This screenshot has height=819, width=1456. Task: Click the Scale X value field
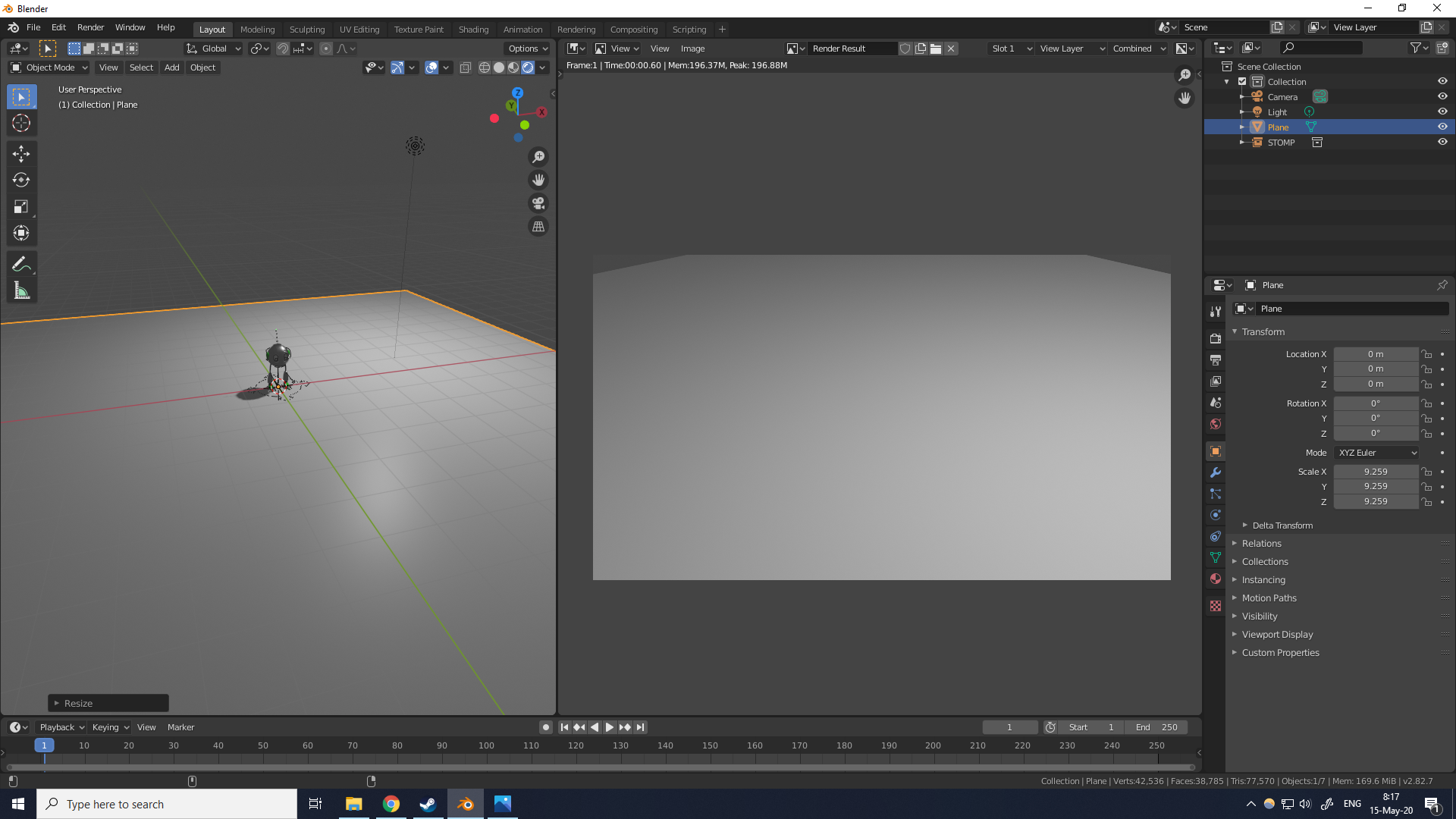pyautogui.click(x=1375, y=472)
